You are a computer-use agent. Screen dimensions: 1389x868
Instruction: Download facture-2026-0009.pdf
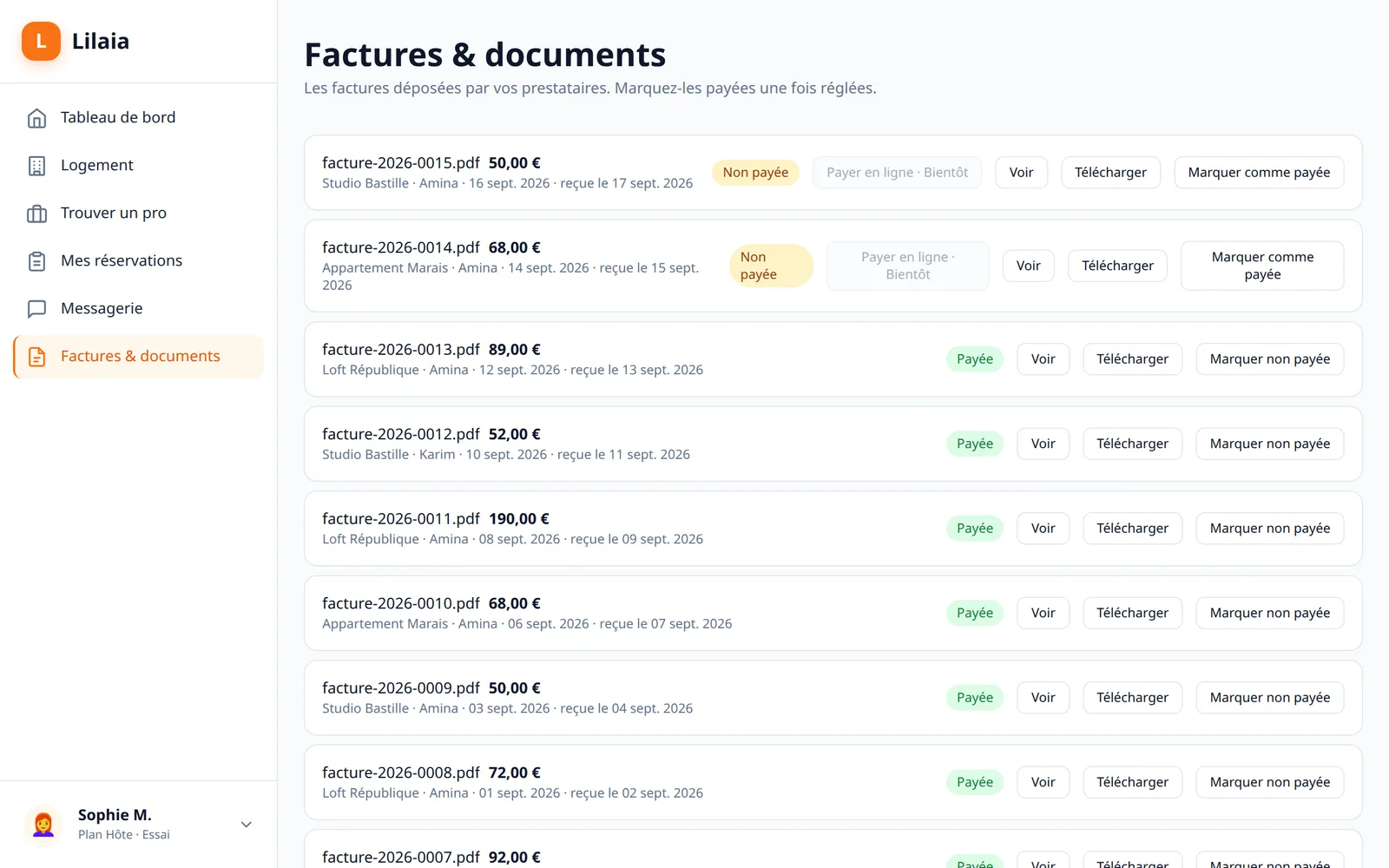(x=1132, y=698)
